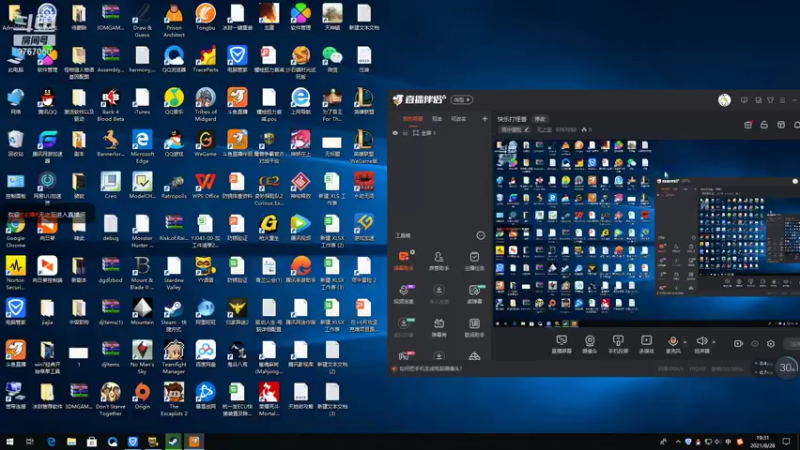The image size is (800, 450).
Task: Launch Edge from the taskbar
Action: click(51, 441)
